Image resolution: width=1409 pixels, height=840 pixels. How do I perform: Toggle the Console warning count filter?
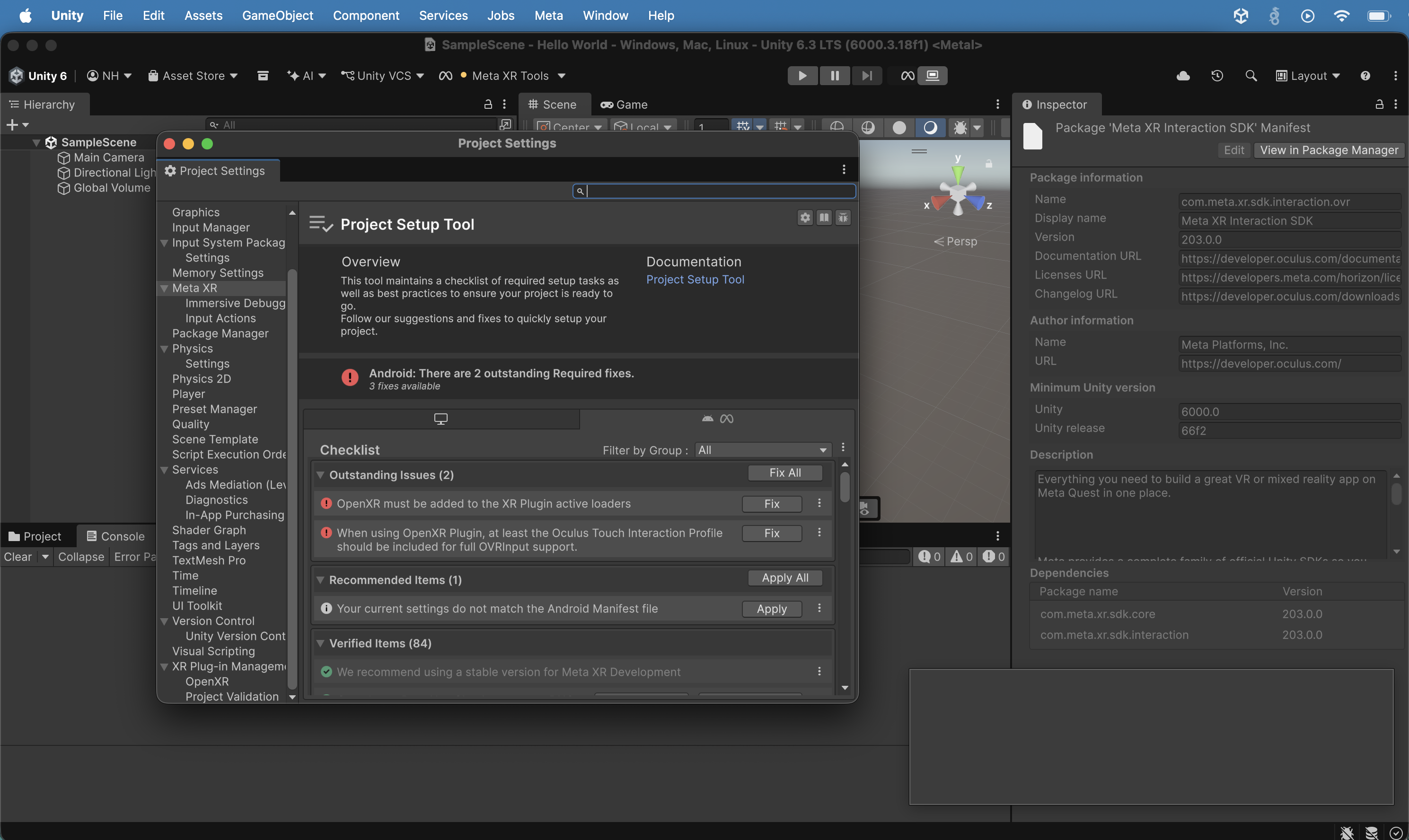(x=961, y=556)
